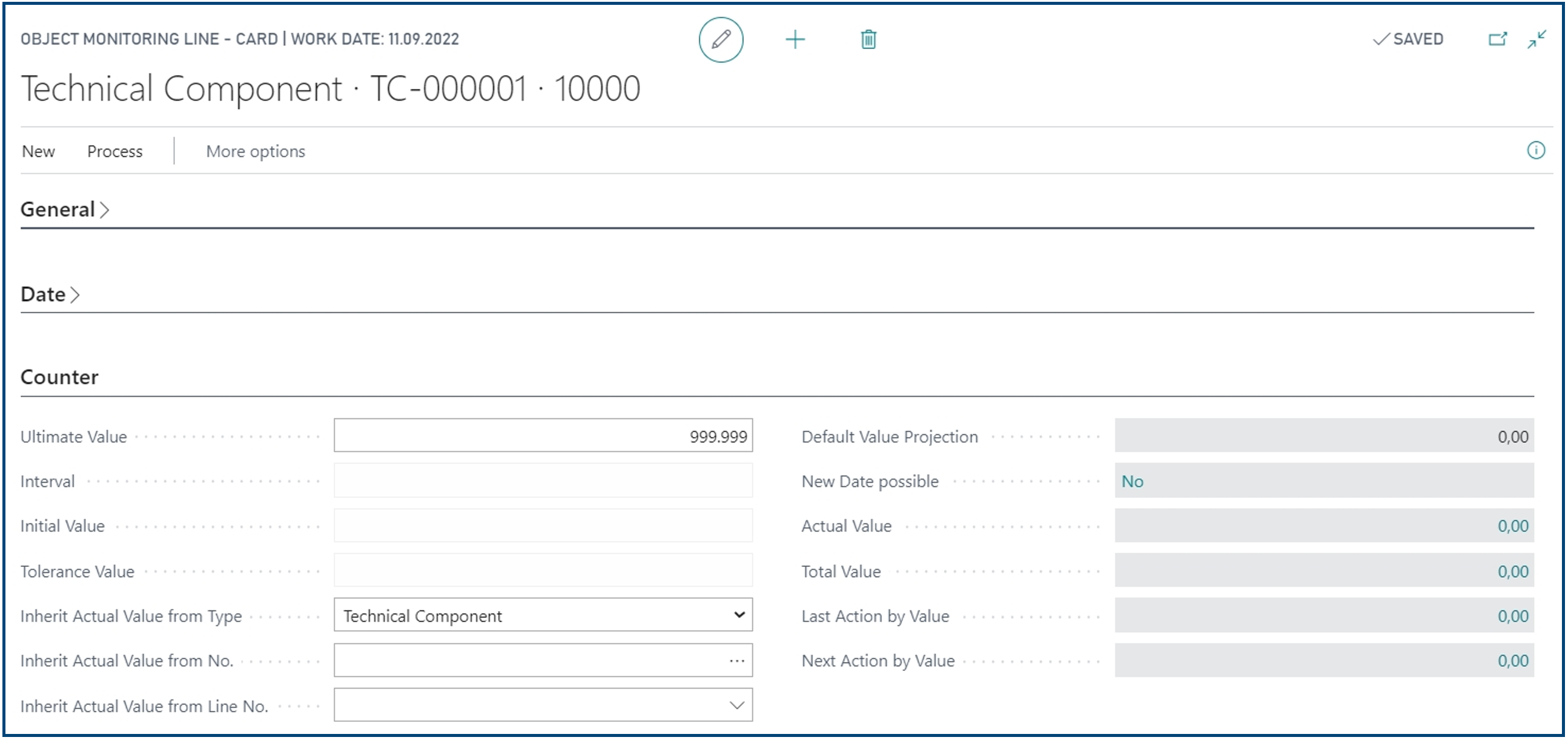
Task: Expand the Date section
Action: [x=50, y=294]
